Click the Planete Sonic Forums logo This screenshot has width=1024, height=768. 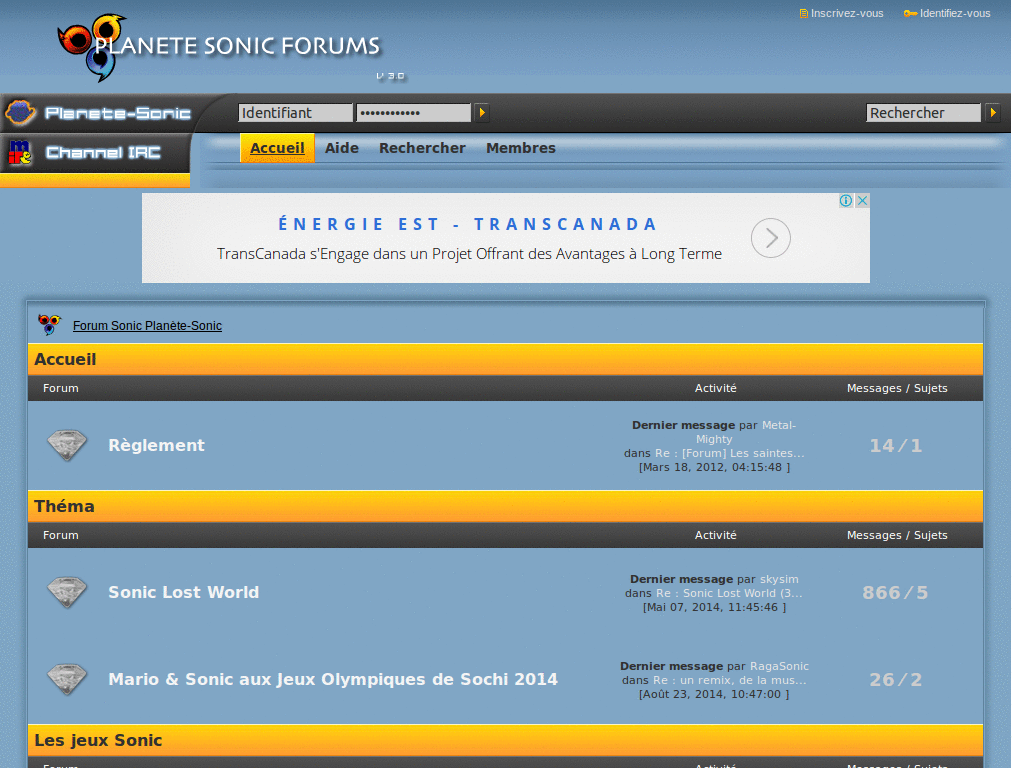pos(220,47)
